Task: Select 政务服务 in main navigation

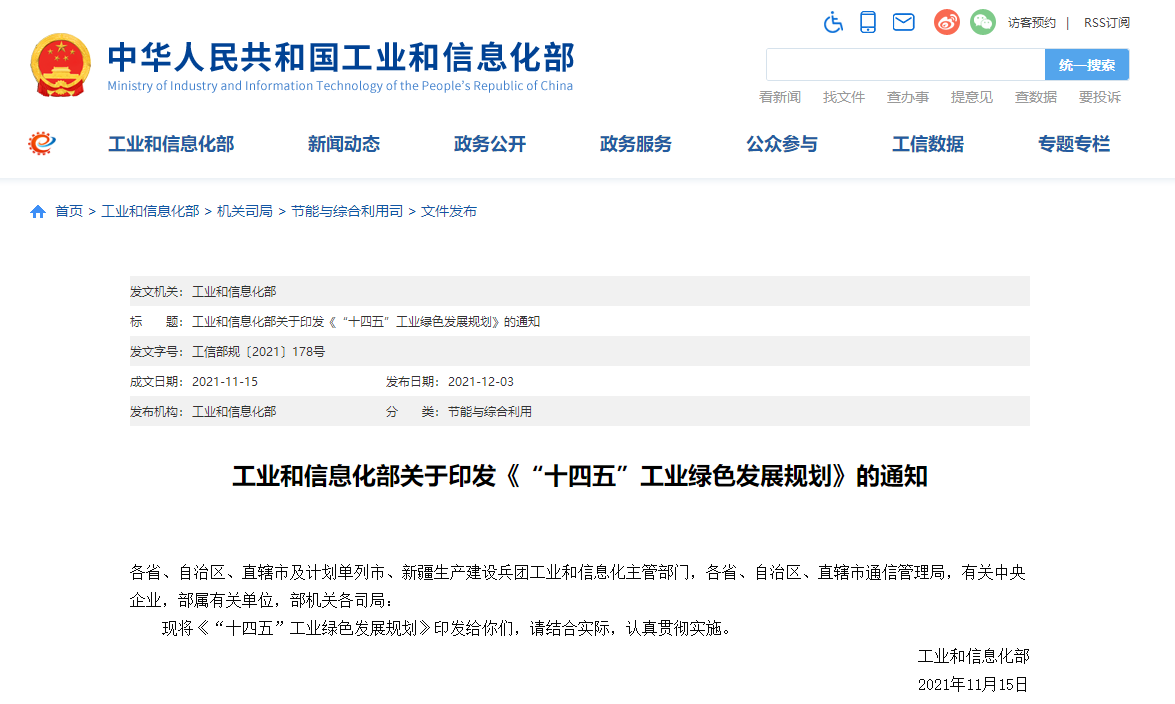Action: click(636, 144)
